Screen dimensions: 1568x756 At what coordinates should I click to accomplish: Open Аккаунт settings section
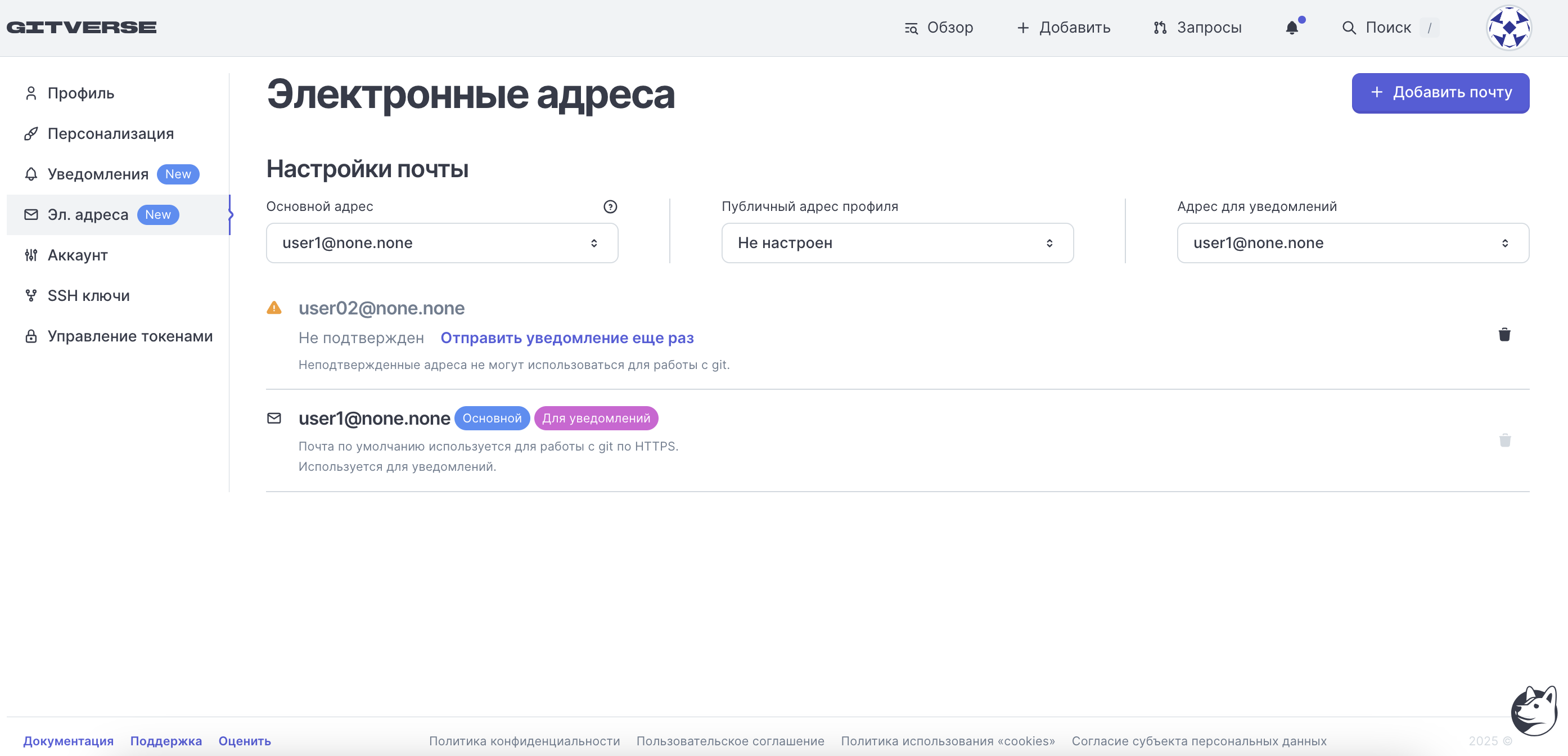coord(118,255)
